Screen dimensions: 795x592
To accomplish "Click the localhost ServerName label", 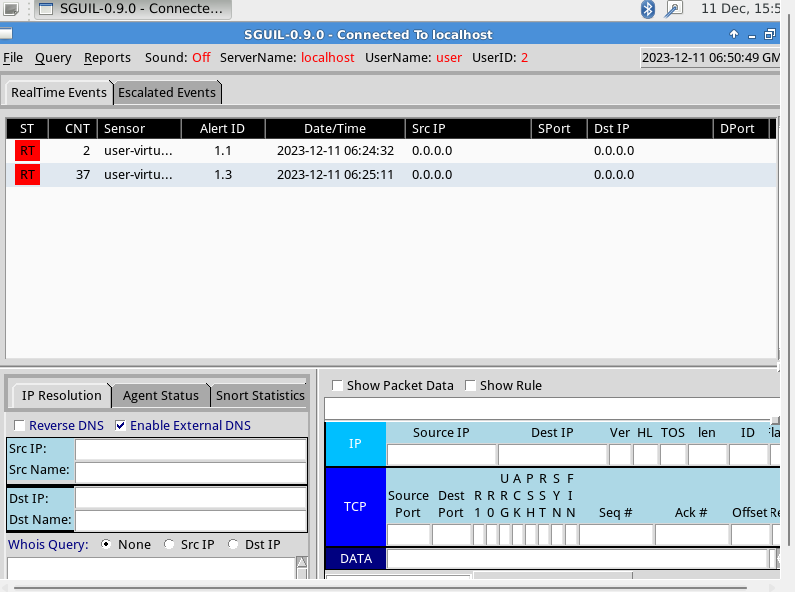I will (328, 58).
